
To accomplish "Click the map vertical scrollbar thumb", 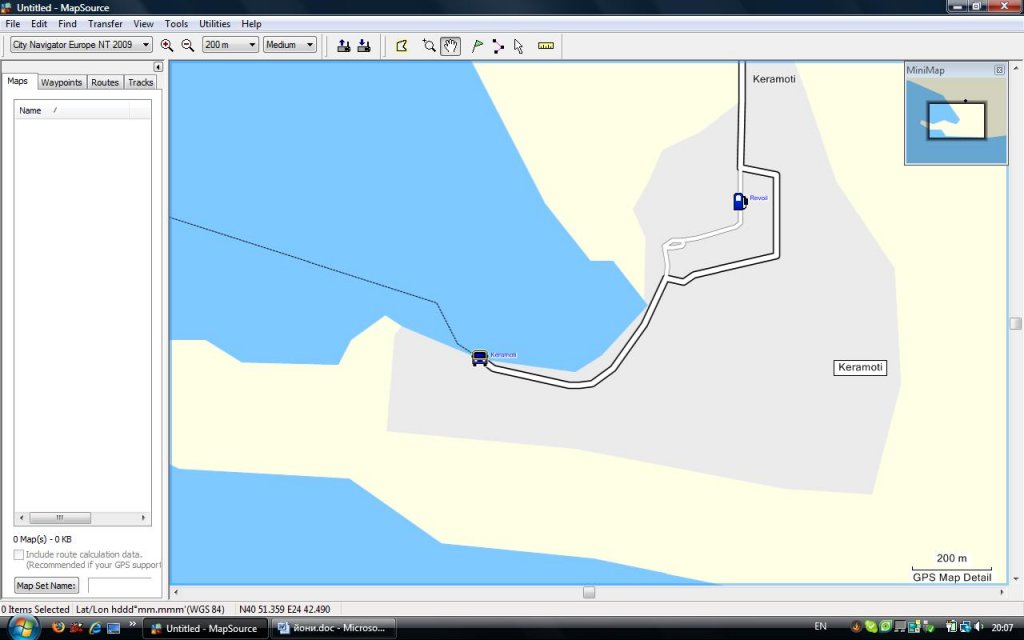I will click(1016, 323).
